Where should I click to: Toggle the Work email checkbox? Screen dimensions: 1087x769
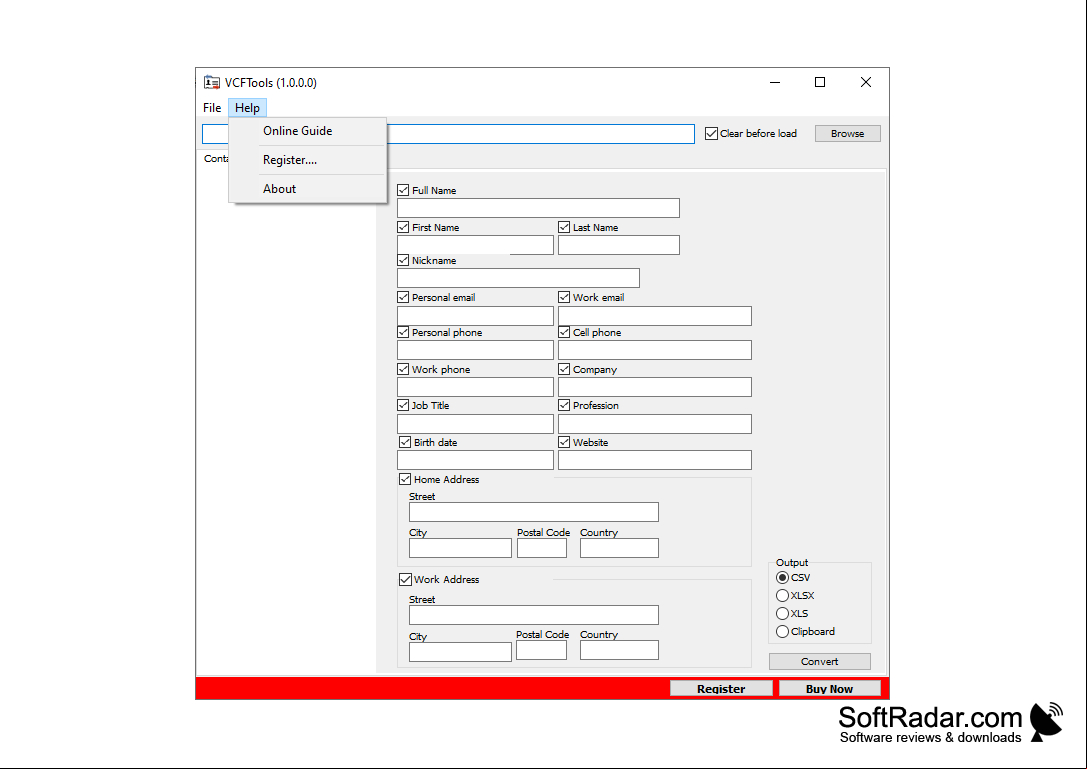[564, 297]
